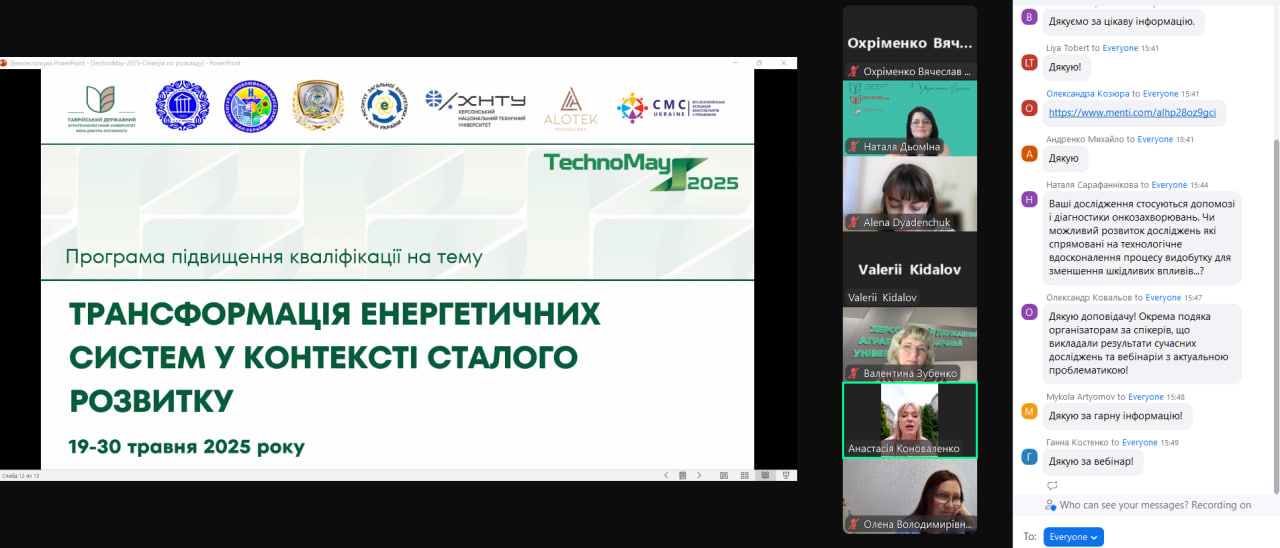Click the '19-30 травня 2025 року' date text
Image resolution: width=1280 pixels, height=548 pixels.
tap(187, 446)
